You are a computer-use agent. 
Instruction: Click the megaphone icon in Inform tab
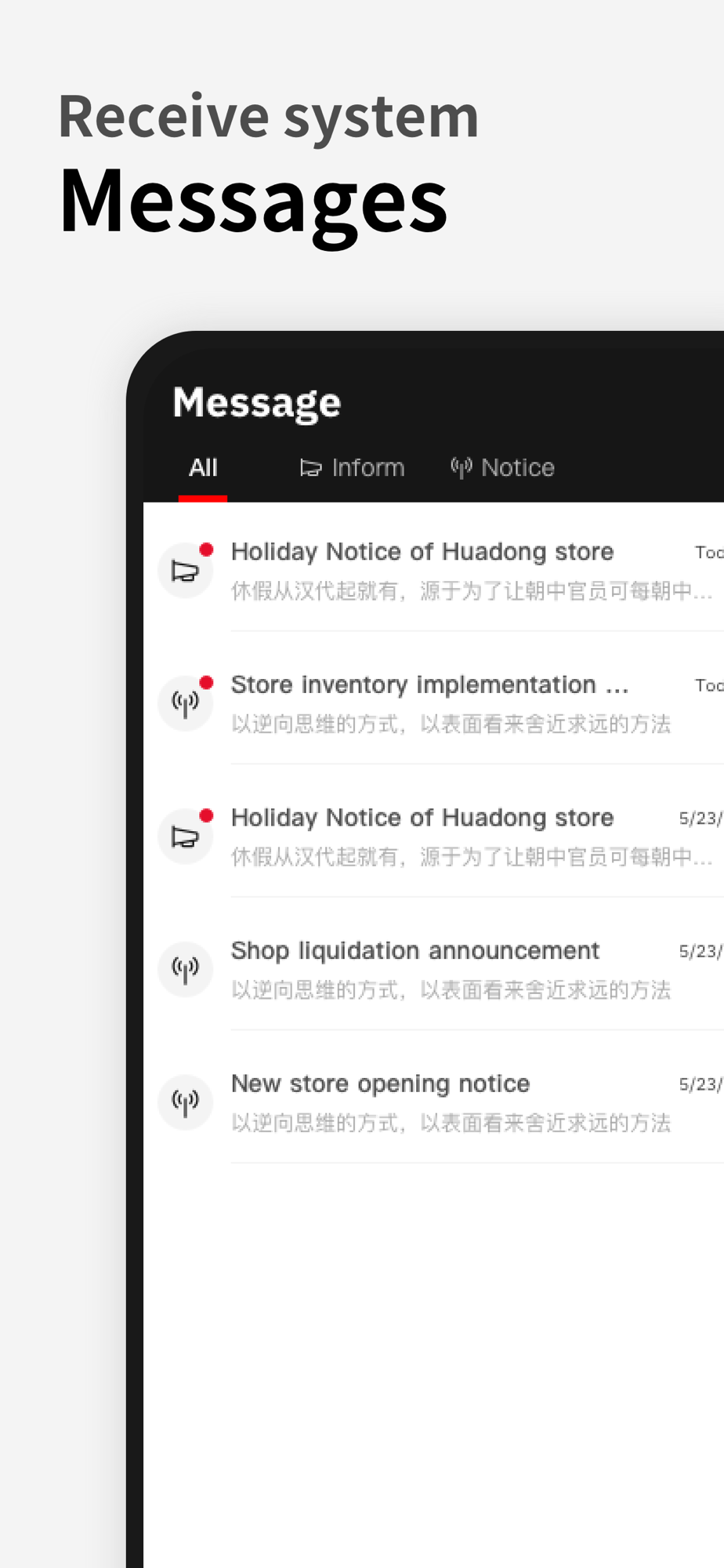(x=311, y=468)
